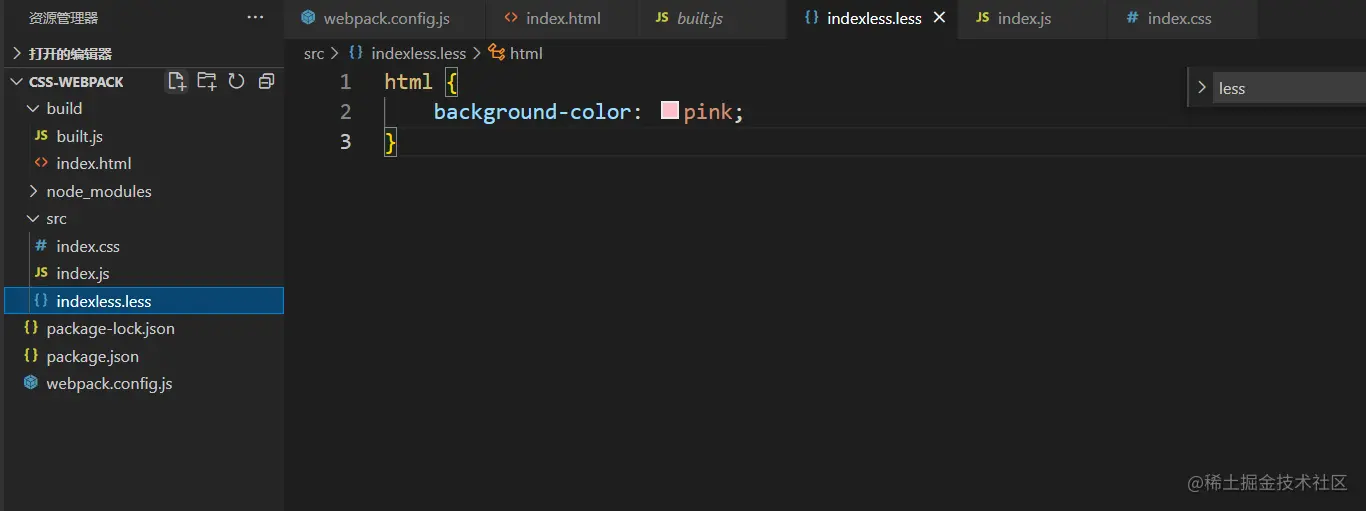Click the src breadcrumb segment
Image resolution: width=1366 pixels, height=511 pixels.
[x=314, y=53]
